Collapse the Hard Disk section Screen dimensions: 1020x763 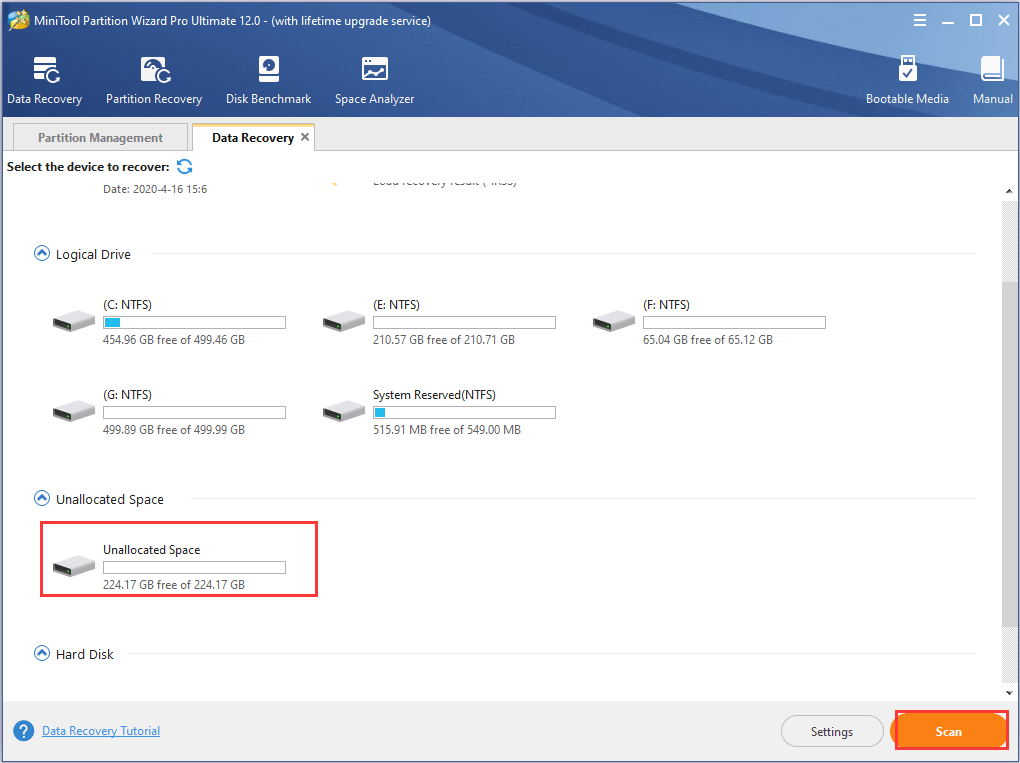(42, 653)
